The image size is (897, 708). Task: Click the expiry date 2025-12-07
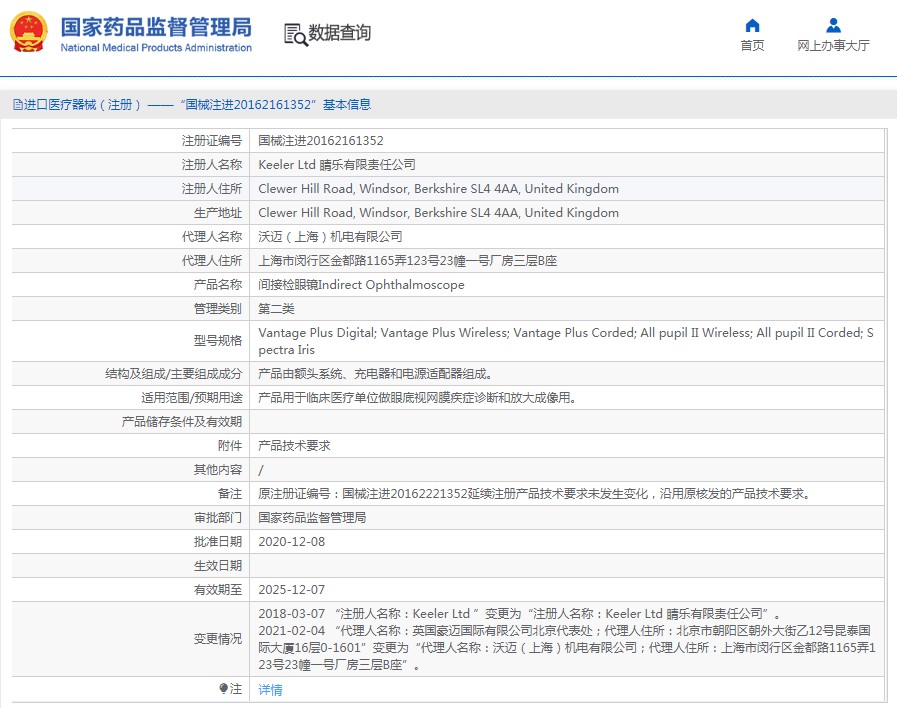tap(291, 590)
